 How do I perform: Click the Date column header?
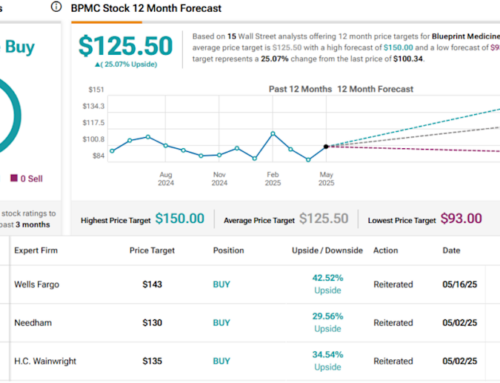coord(451,250)
